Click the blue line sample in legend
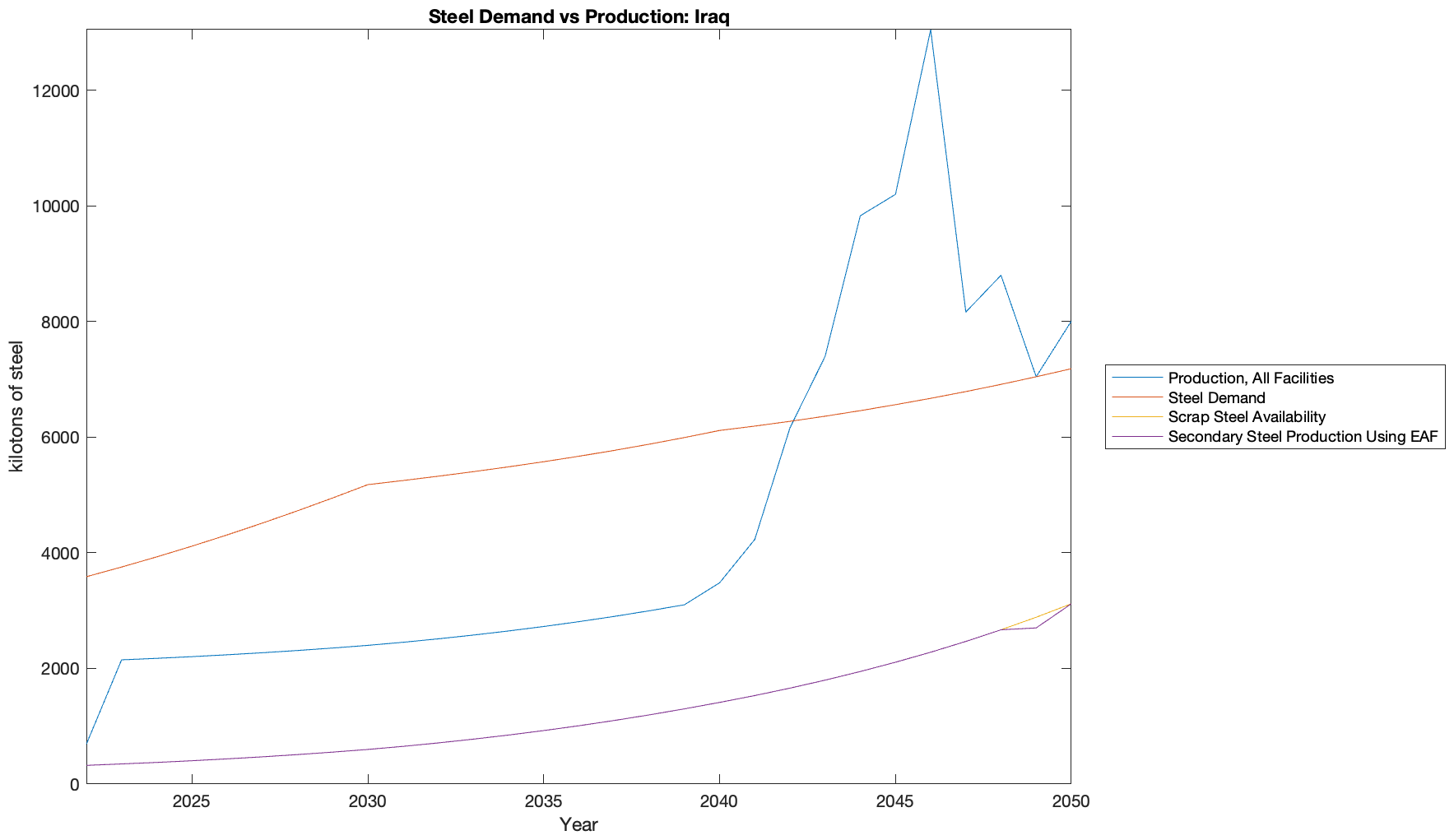Screen dimensions: 1454x840 (1136, 378)
